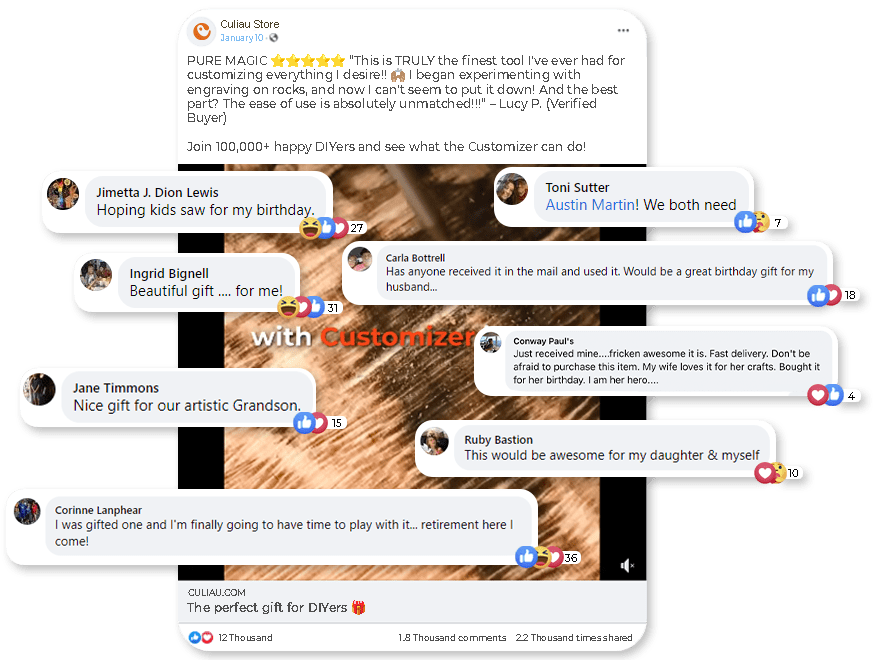Open the Austin Martin tagged link

tap(592, 205)
